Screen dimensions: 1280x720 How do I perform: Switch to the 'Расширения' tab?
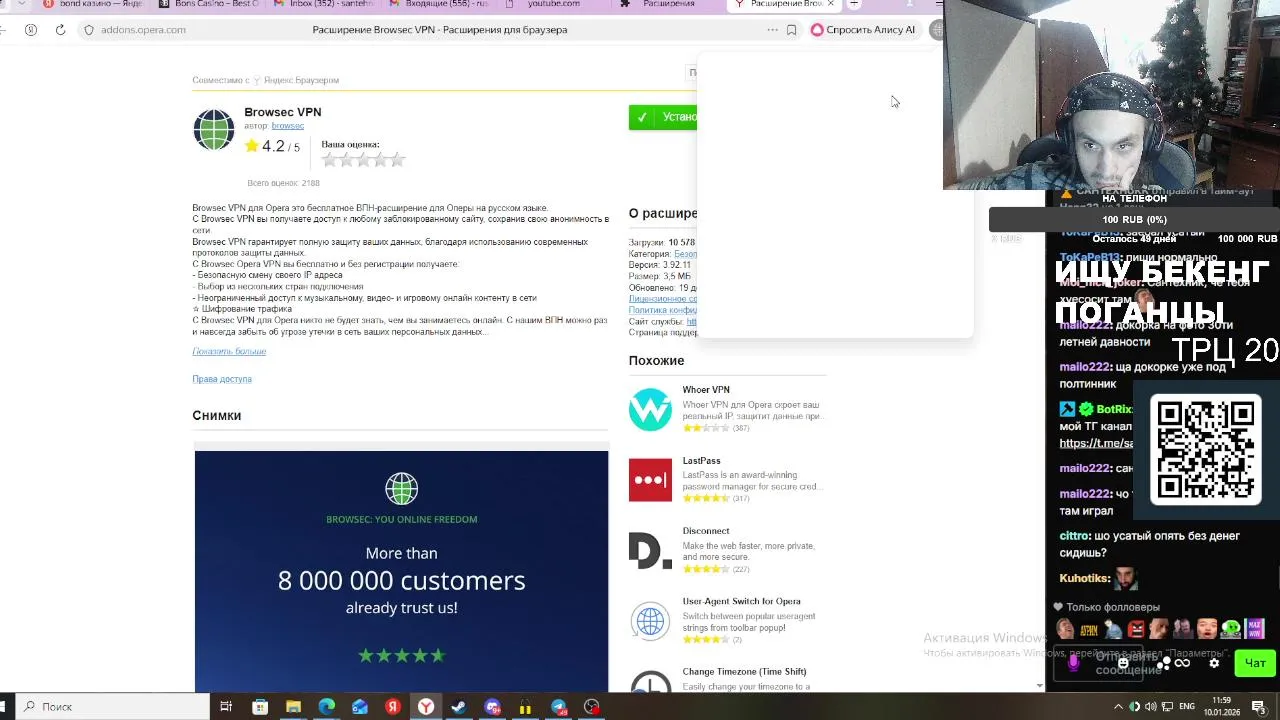click(669, 4)
